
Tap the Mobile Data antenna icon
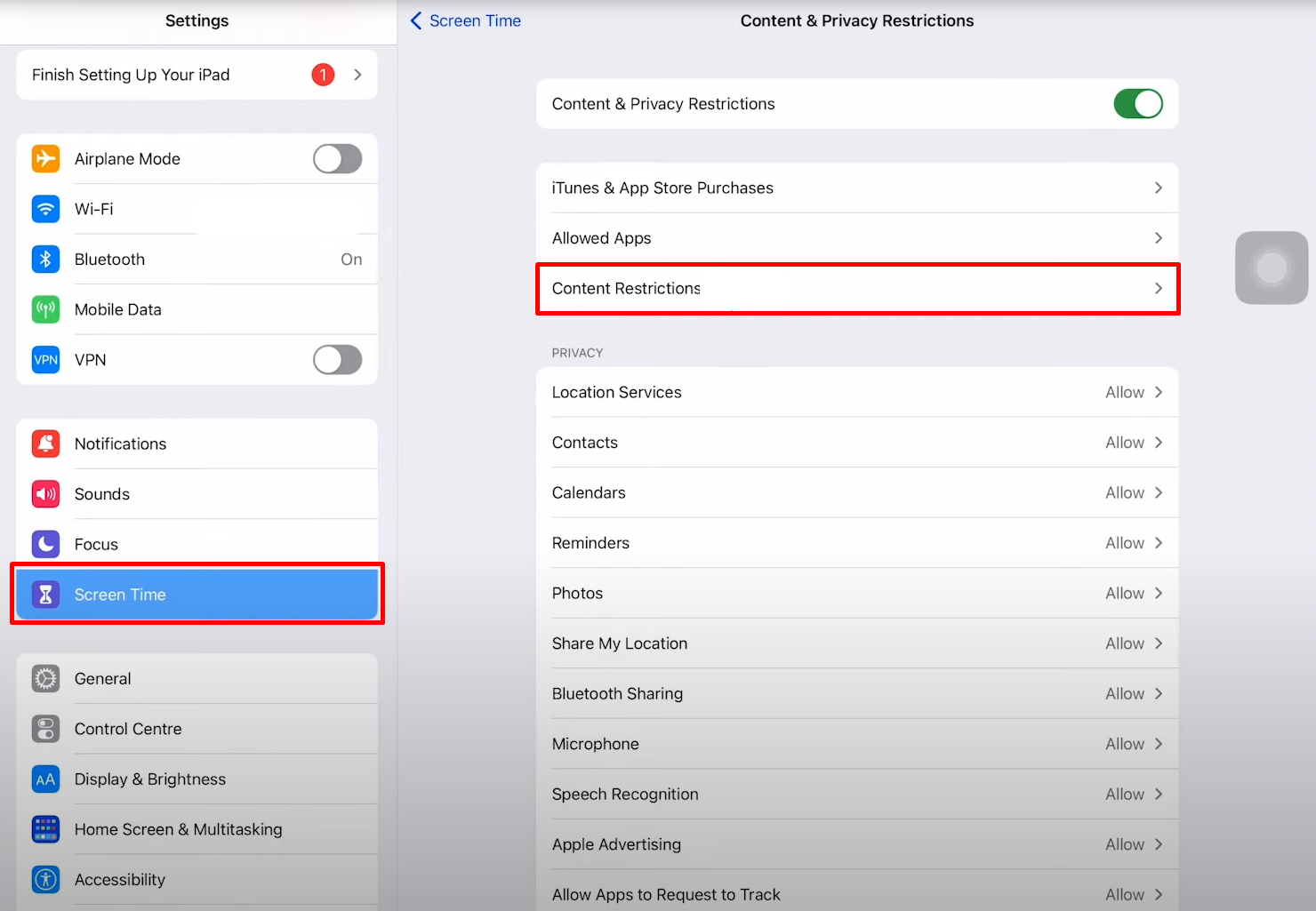tap(45, 309)
